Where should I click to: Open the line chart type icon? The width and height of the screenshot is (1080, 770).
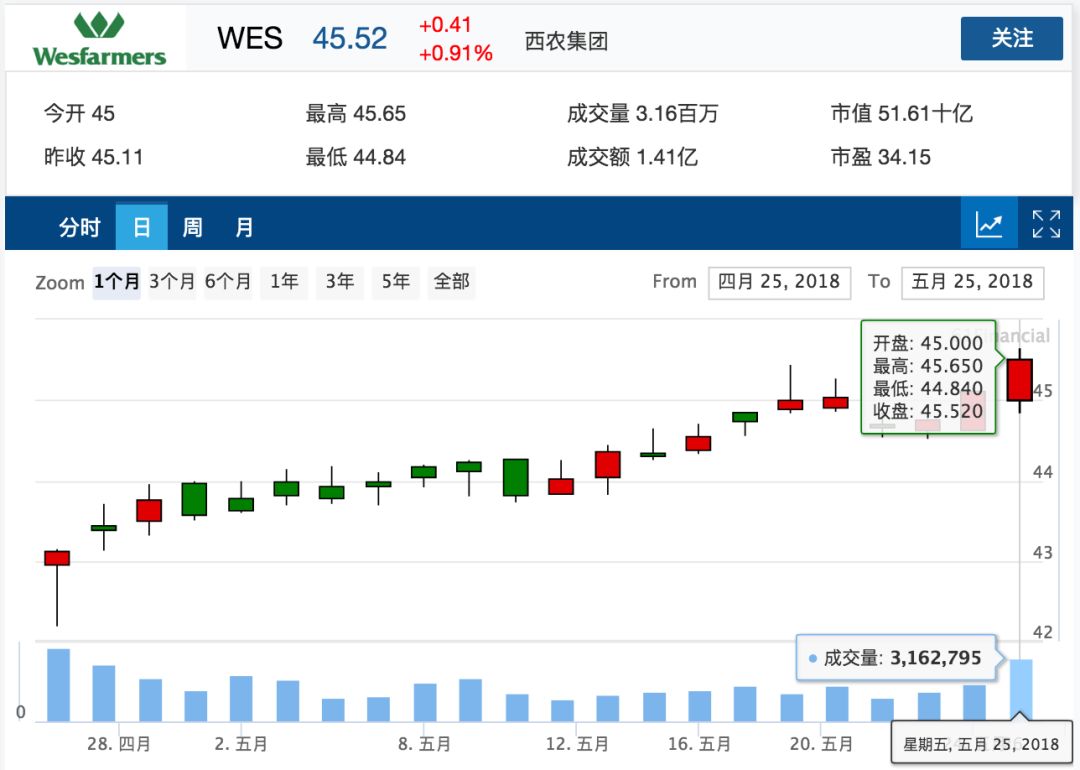click(989, 224)
